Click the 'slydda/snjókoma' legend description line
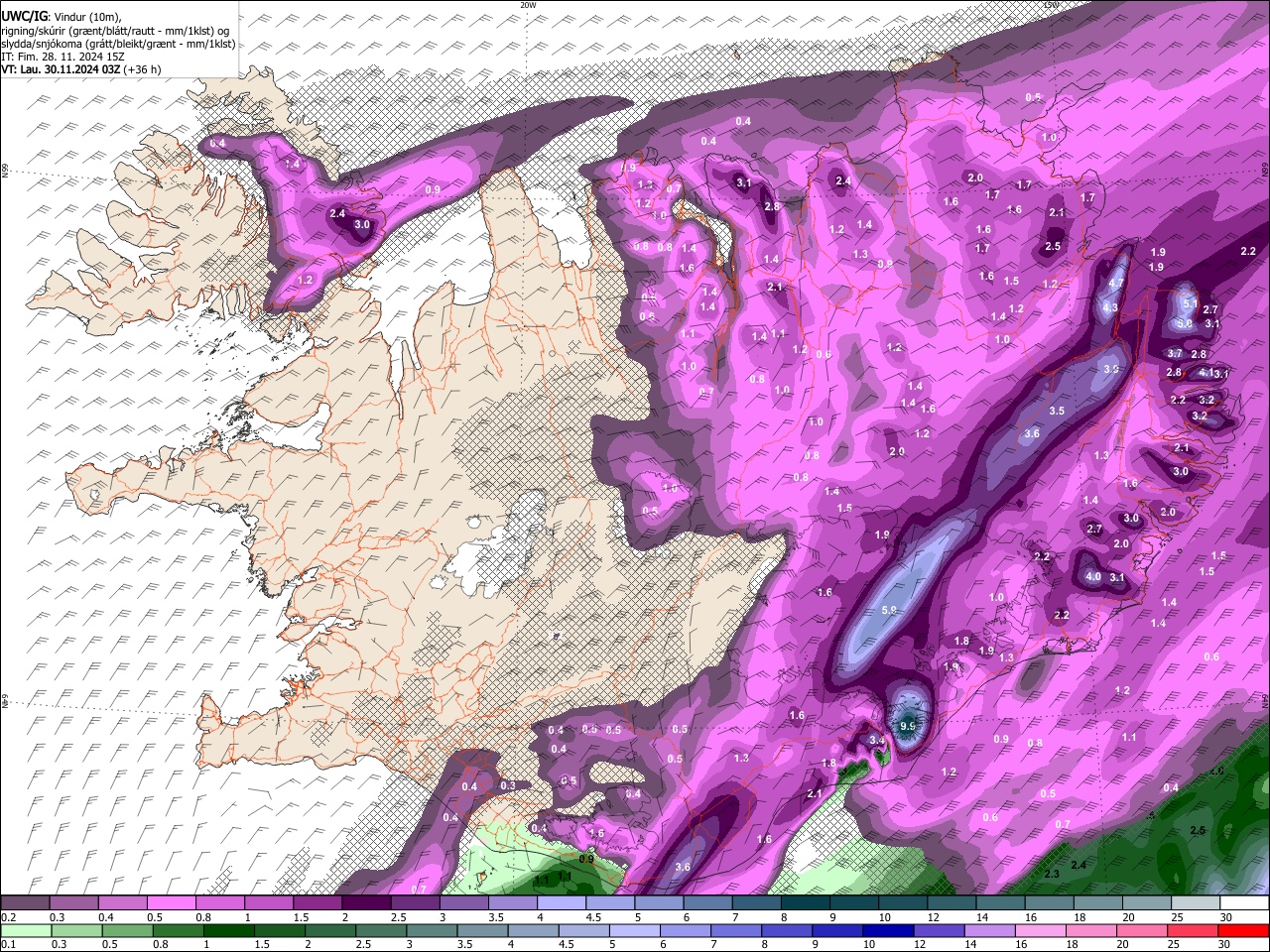This screenshot has width=1270, height=952. 117,44
